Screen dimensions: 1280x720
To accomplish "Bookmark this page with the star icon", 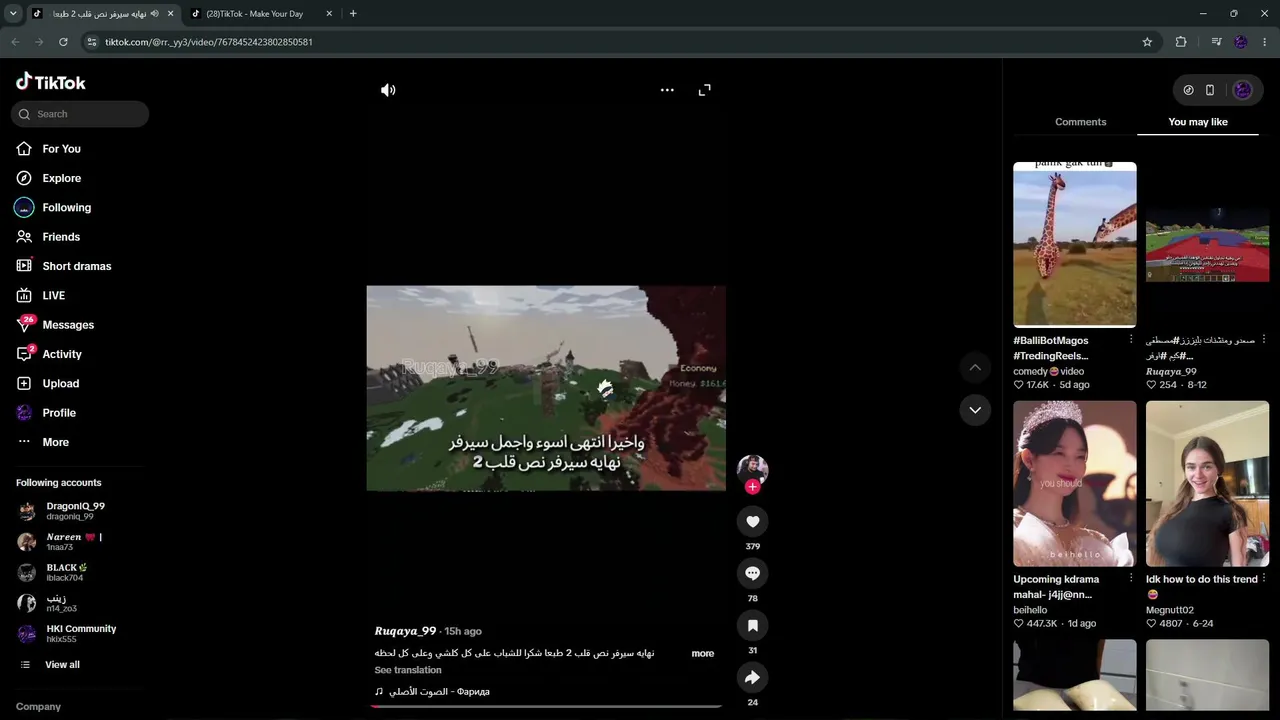I will [x=1147, y=42].
